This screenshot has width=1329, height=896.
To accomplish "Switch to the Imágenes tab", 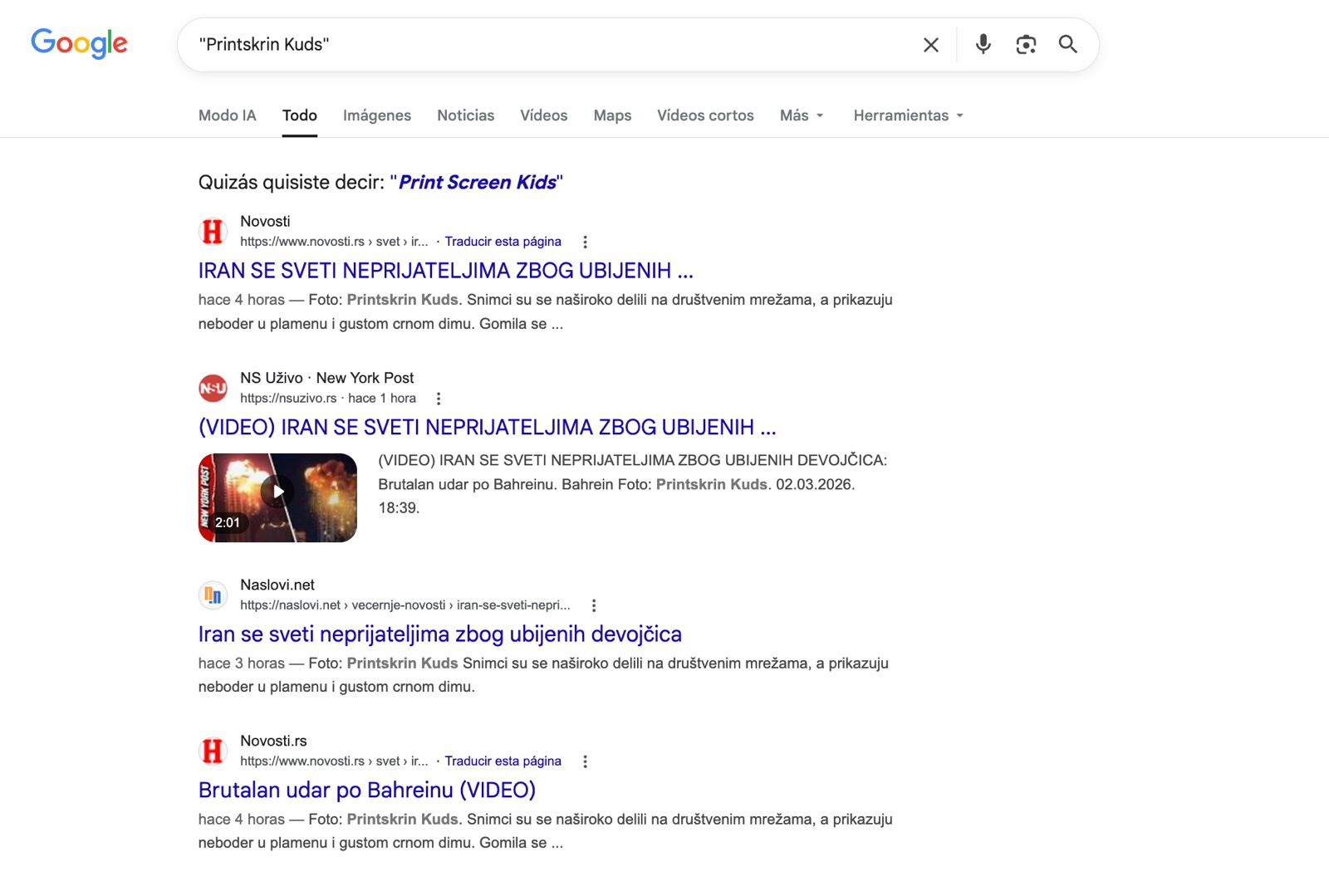I will (x=376, y=115).
